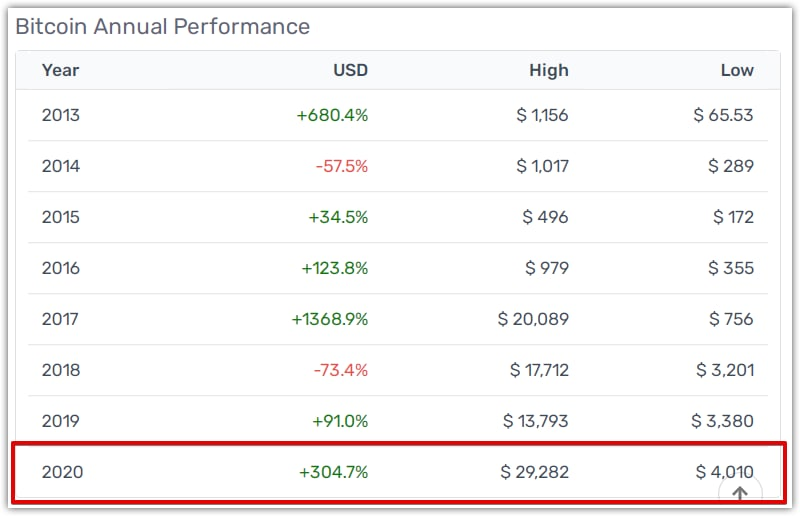Click the $ 1,156 high value
800x516 pixels.
(x=542, y=115)
